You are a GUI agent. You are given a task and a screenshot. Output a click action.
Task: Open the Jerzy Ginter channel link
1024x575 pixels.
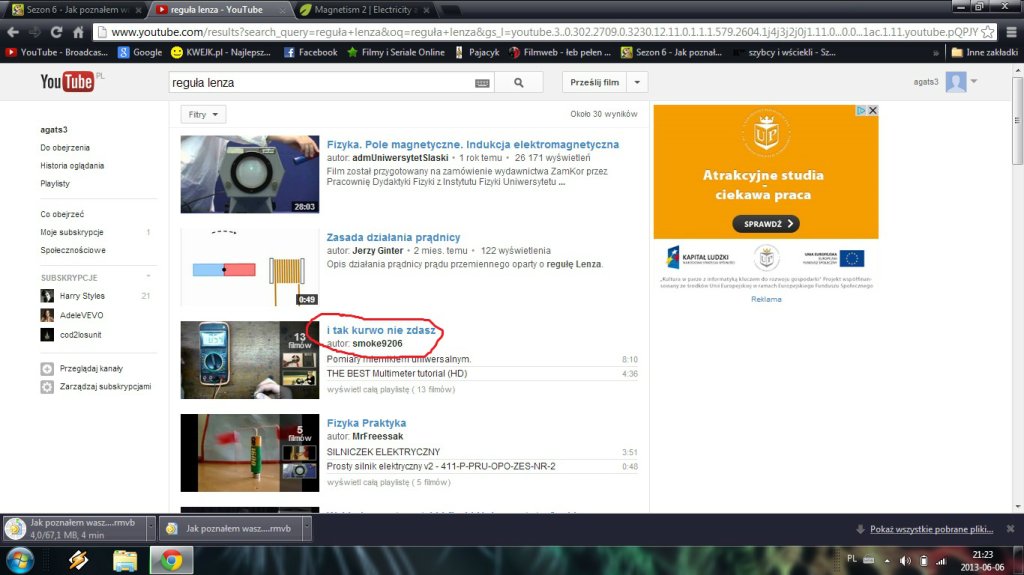tap(377, 250)
